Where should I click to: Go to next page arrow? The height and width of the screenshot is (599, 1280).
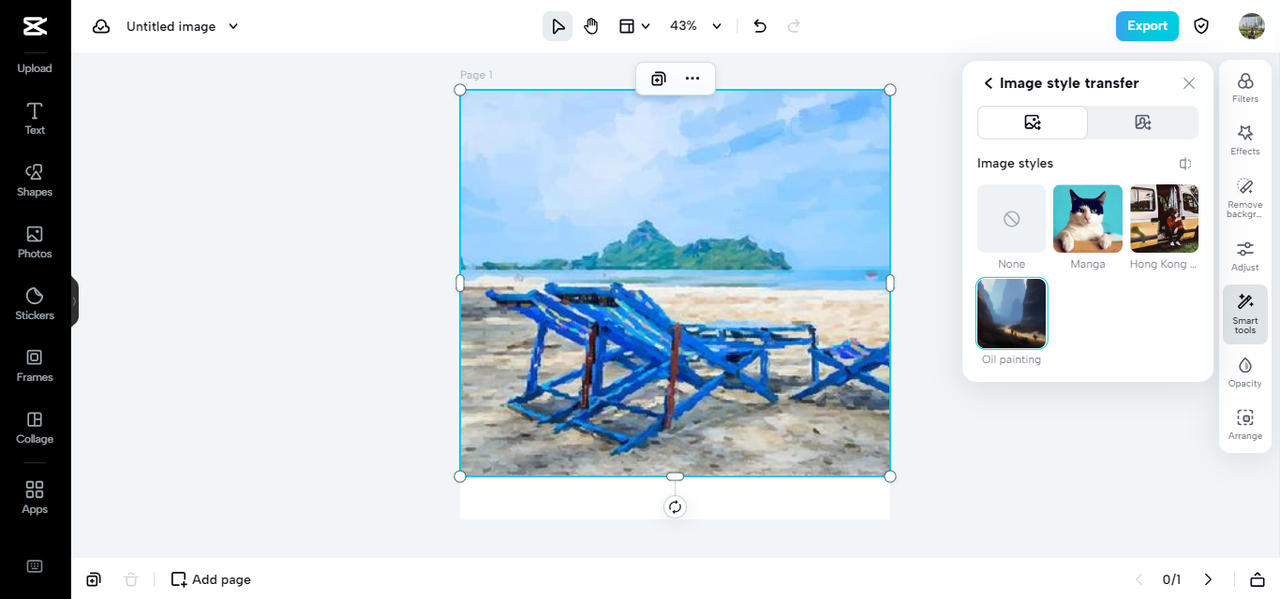1208,579
